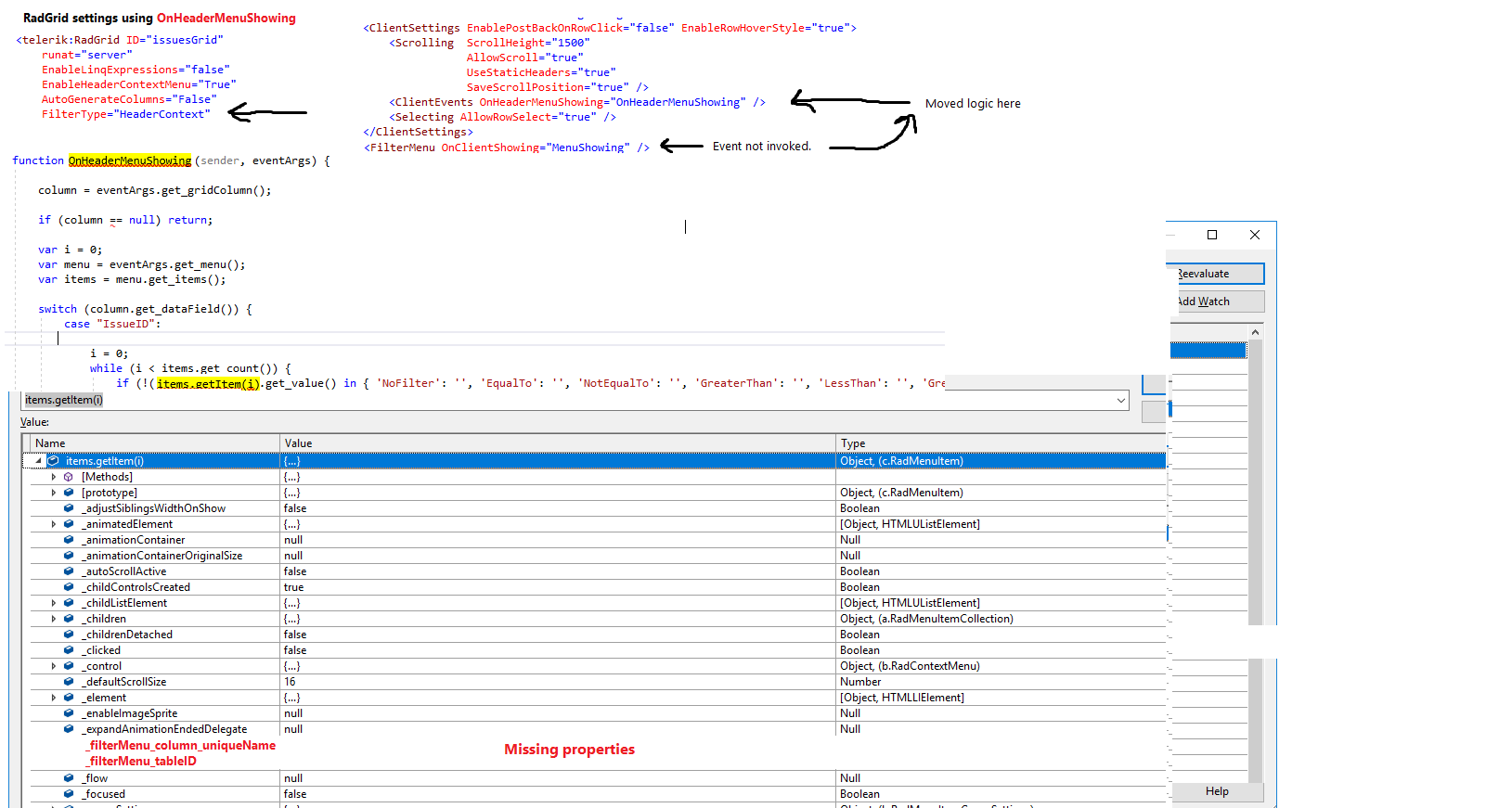
Task: Click value '16' of _defaultScrollSize
Action: (290, 682)
